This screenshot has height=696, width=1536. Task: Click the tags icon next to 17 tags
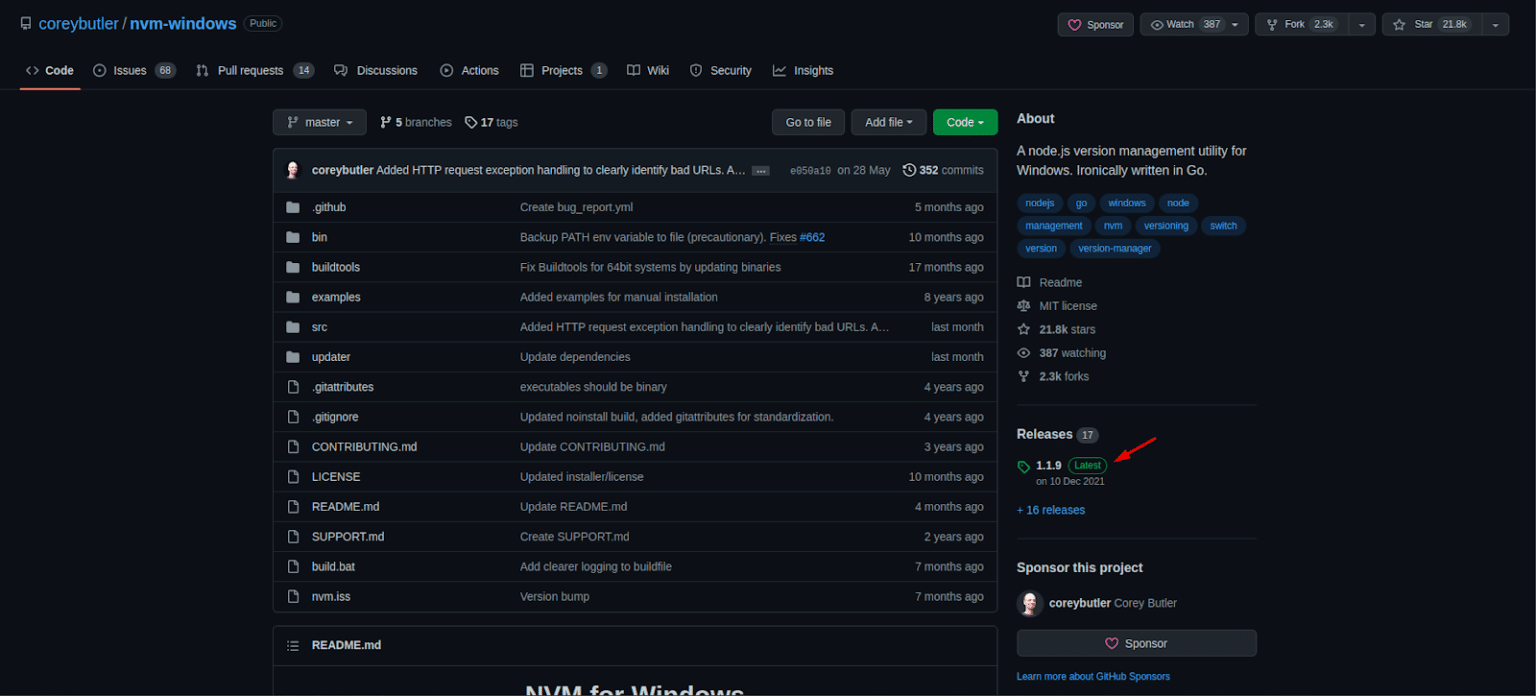point(470,122)
